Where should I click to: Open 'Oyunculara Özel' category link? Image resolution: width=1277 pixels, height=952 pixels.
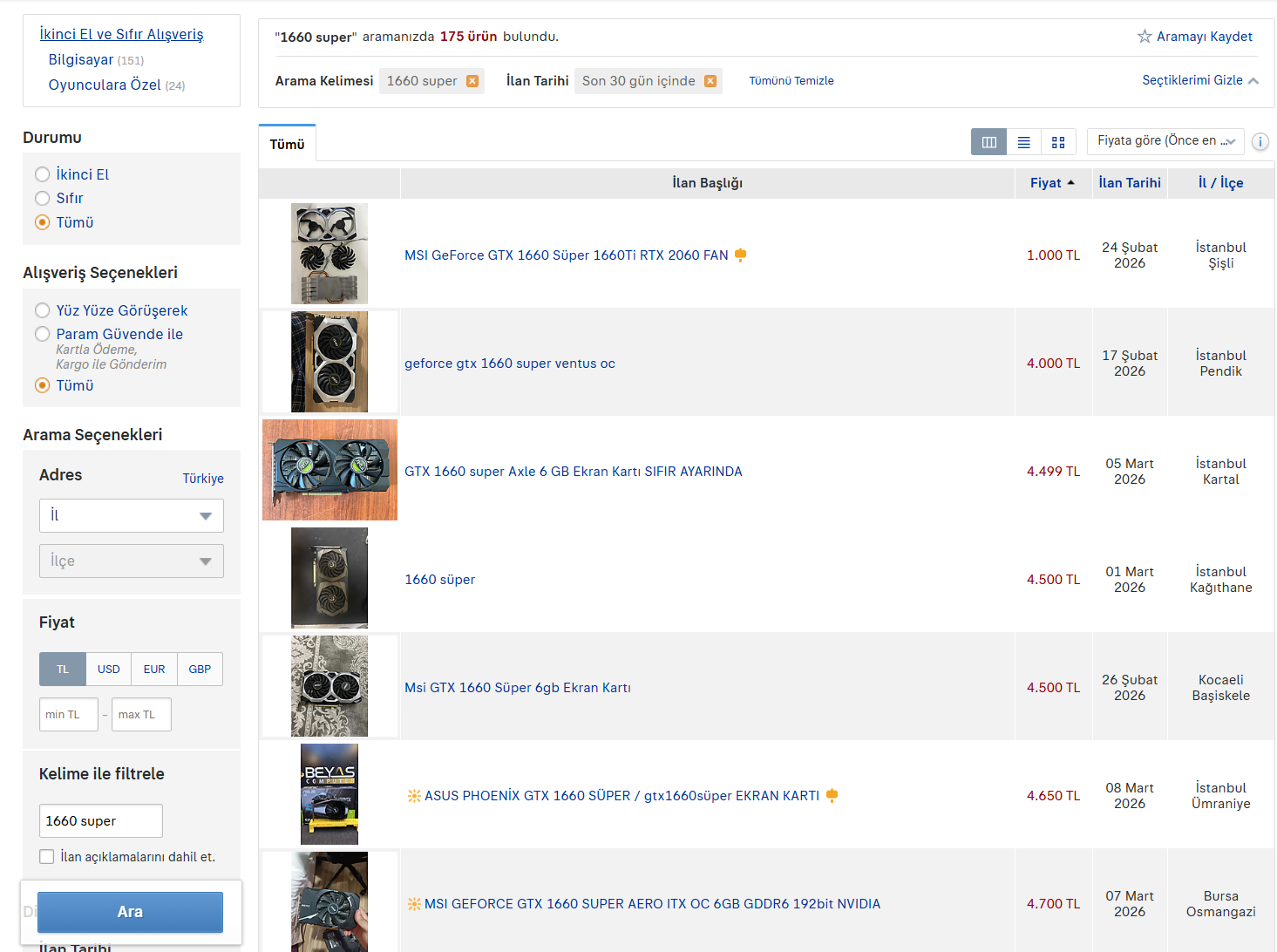[x=105, y=85]
